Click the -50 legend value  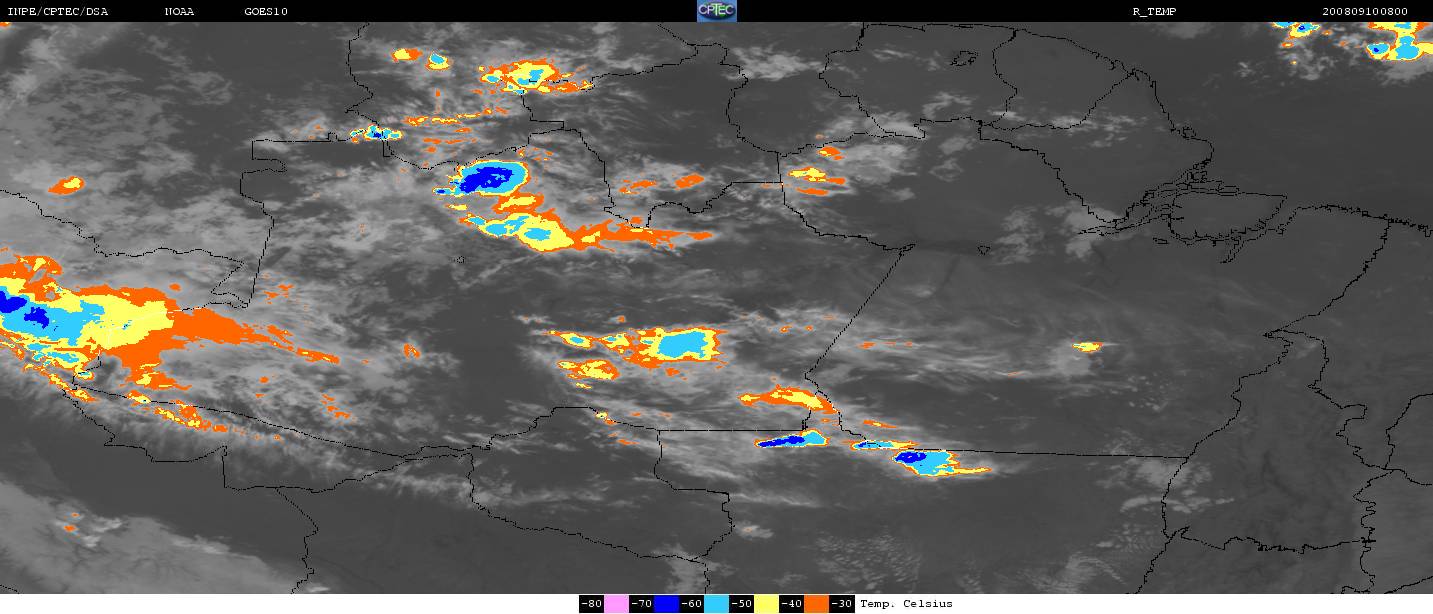742,604
